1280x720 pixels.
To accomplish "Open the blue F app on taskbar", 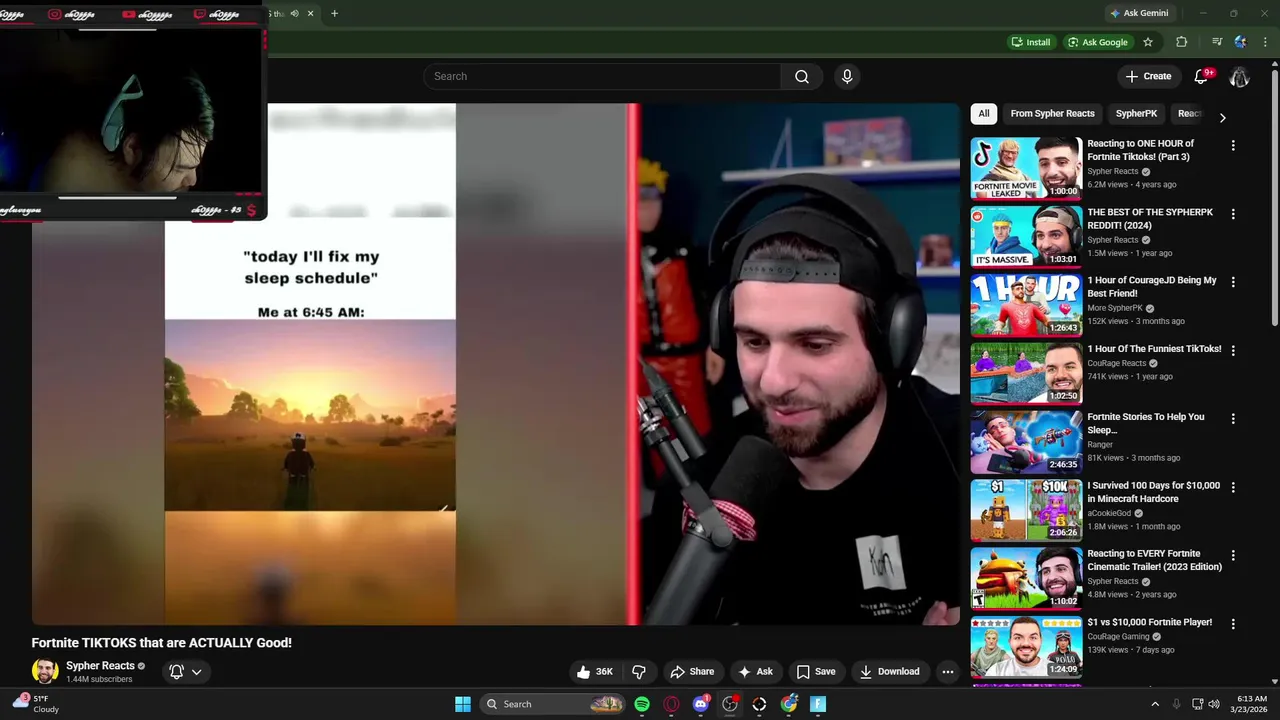I will point(818,704).
